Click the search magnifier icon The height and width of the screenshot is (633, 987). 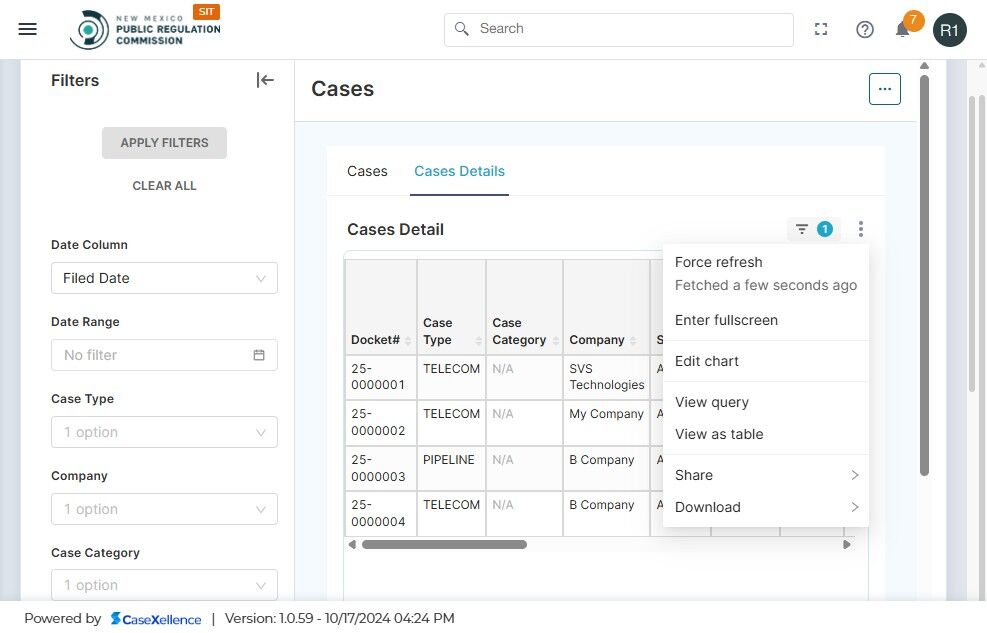tap(461, 29)
